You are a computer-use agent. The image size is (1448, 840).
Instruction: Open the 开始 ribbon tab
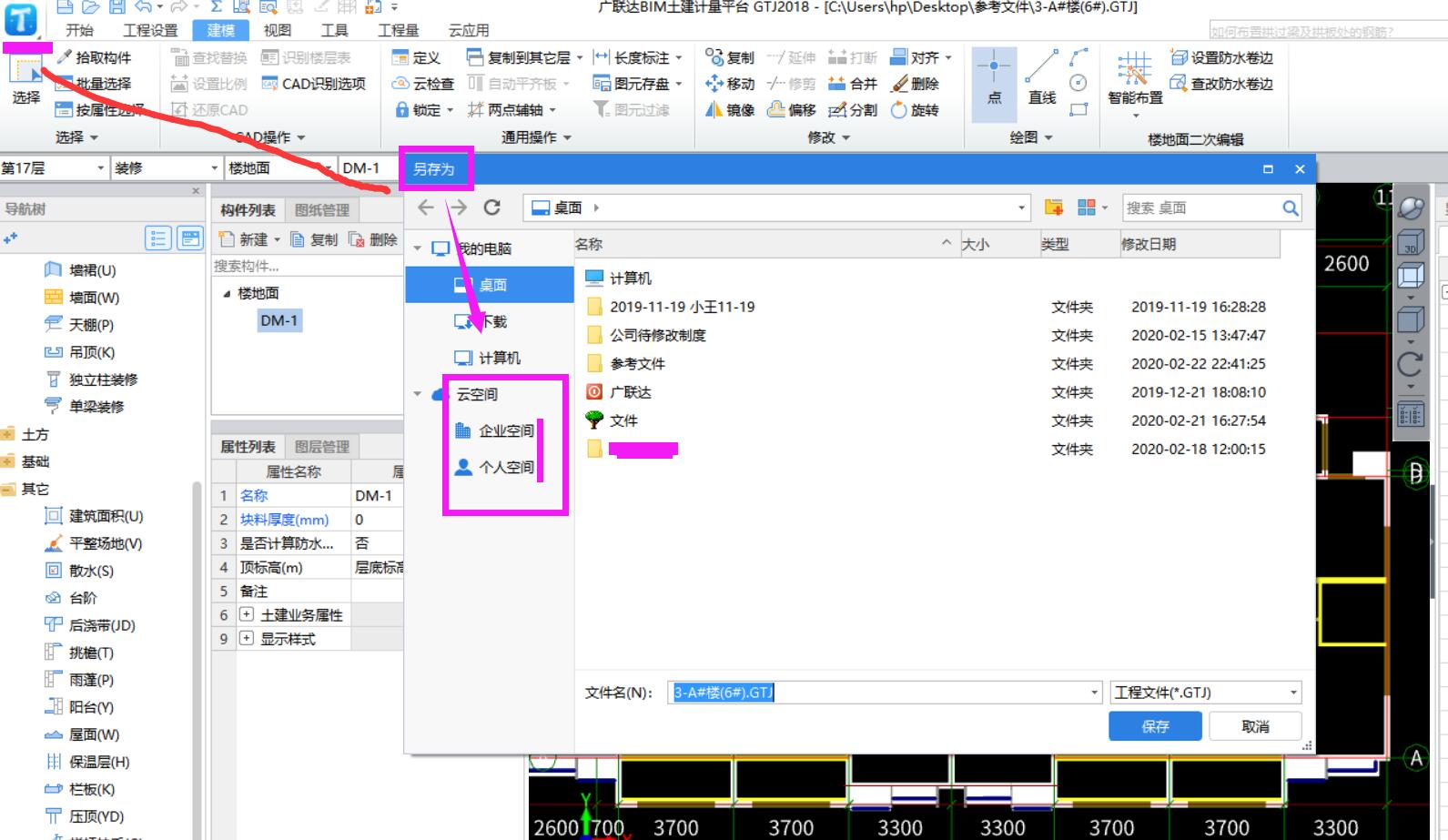(79, 30)
